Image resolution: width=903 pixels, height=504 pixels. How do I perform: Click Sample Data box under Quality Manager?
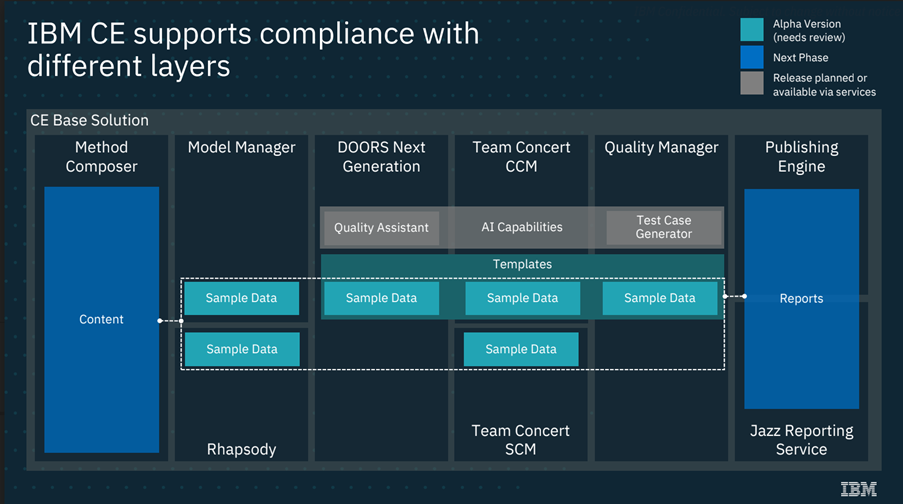pos(659,298)
